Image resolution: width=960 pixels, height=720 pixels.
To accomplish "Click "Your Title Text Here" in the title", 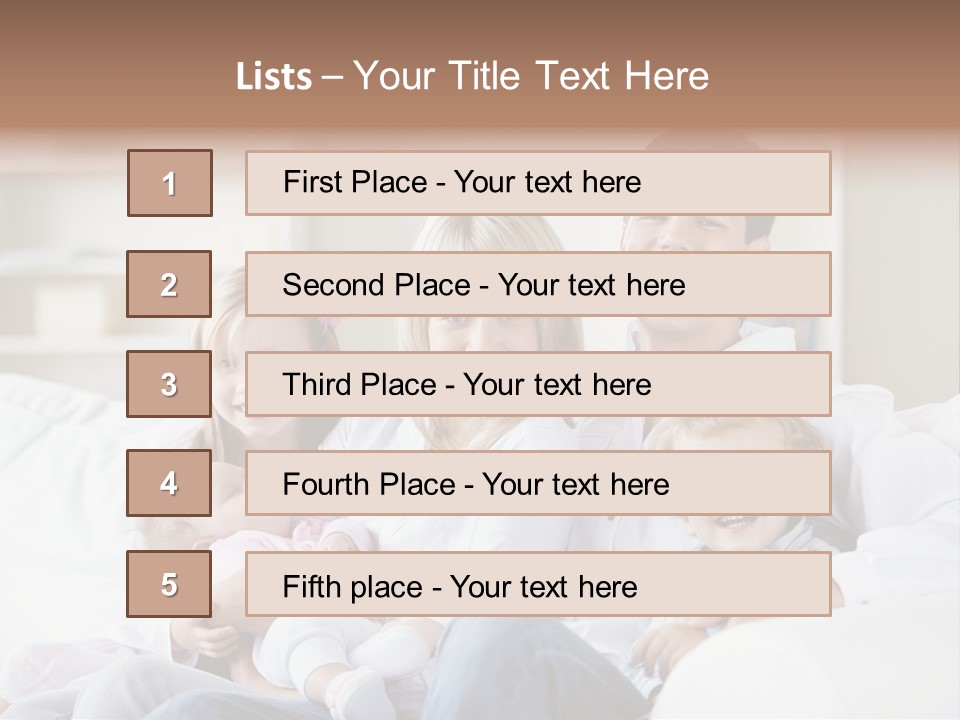I will click(x=531, y=76).
